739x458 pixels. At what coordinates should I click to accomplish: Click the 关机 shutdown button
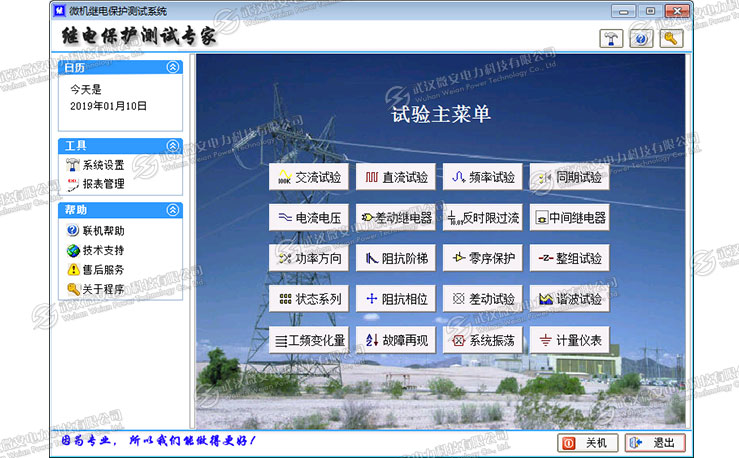pos(588,443)
